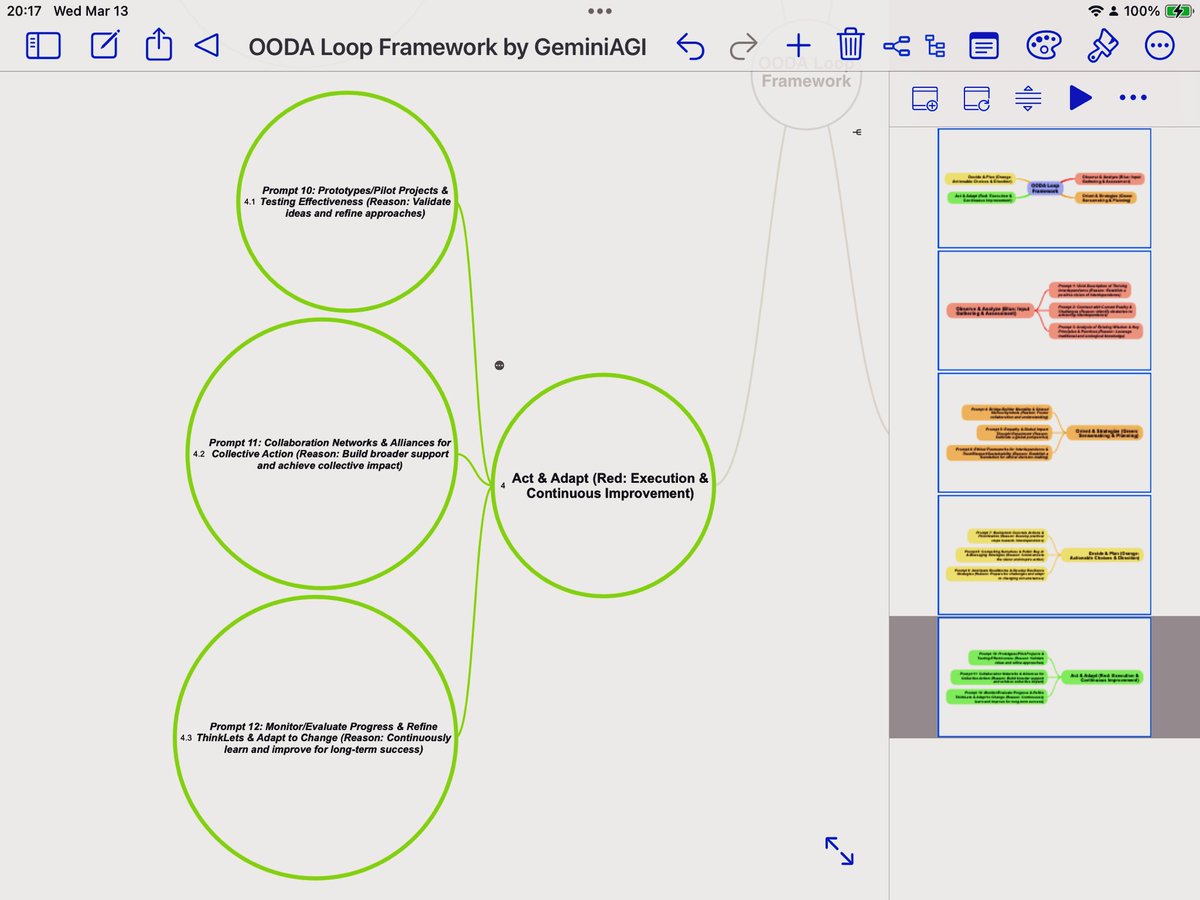Tap the share export icon
Screen dimensions: 1200x900
click(x=159, y=44)
